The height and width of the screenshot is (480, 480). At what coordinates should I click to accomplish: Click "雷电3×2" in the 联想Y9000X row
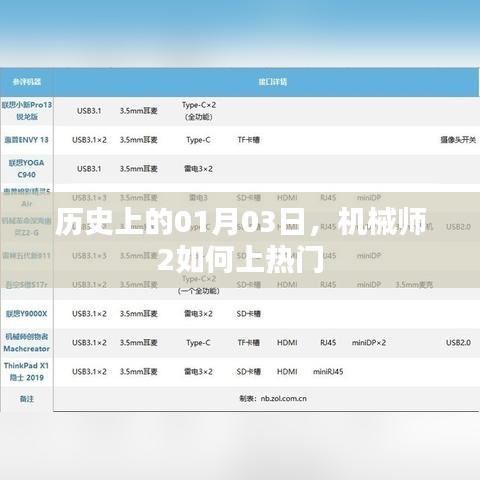(199, 314)
